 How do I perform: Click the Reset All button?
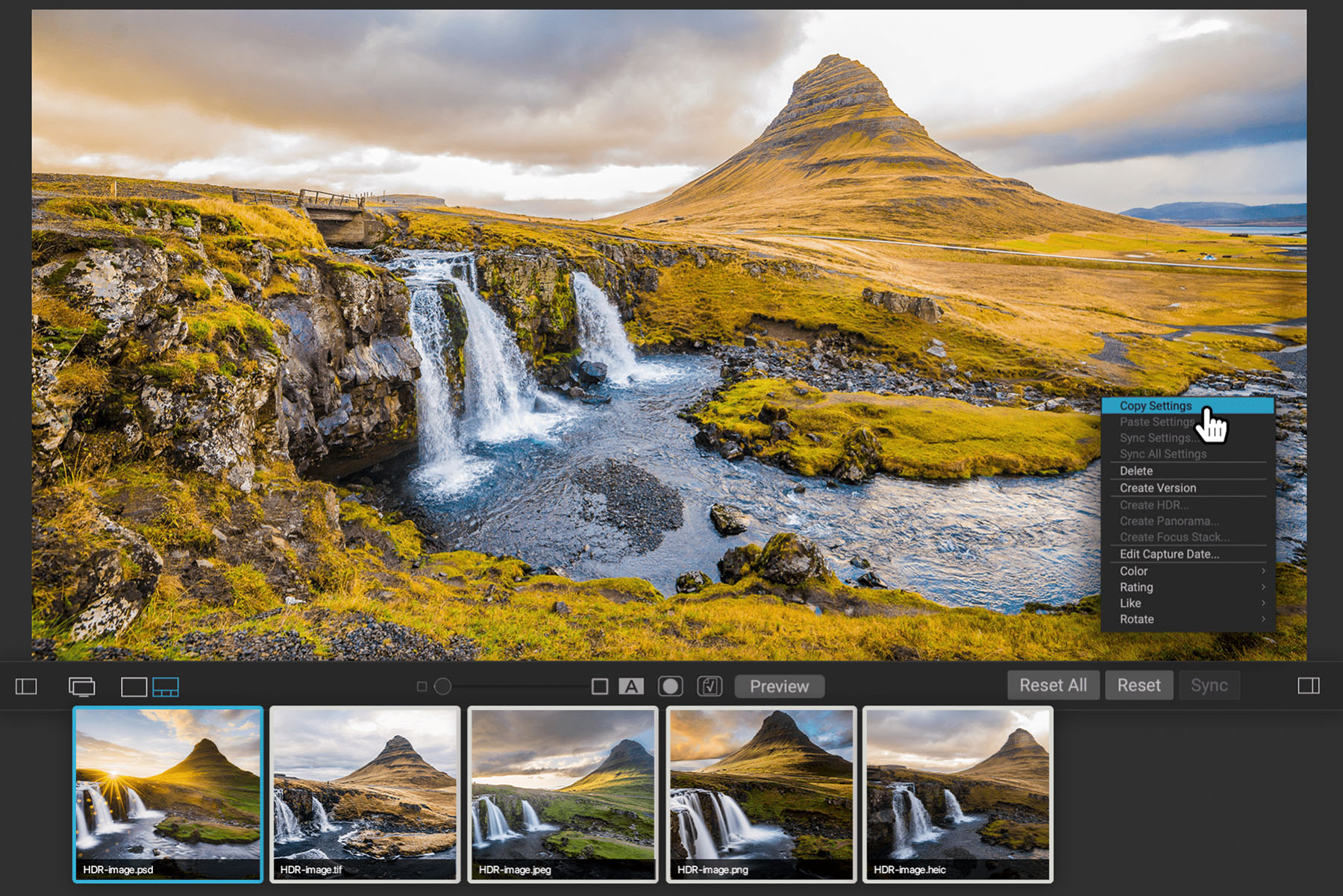coord(1053,685)
